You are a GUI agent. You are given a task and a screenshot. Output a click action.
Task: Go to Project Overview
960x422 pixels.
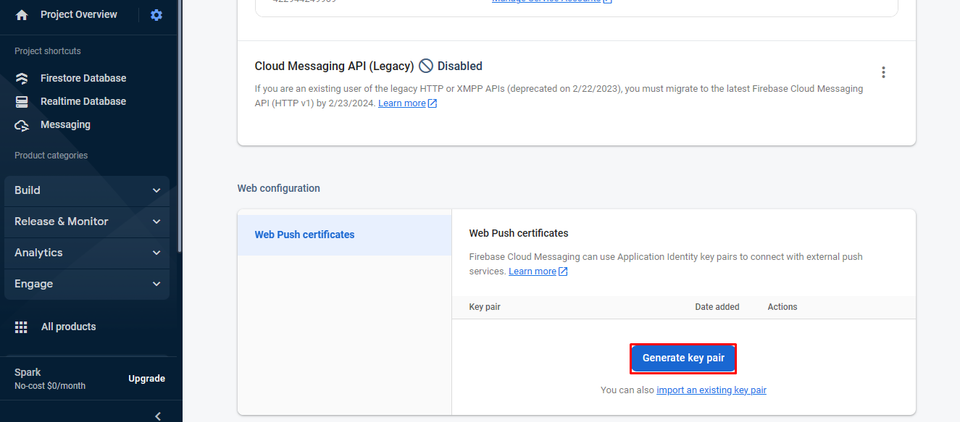[x=78, y=15]
